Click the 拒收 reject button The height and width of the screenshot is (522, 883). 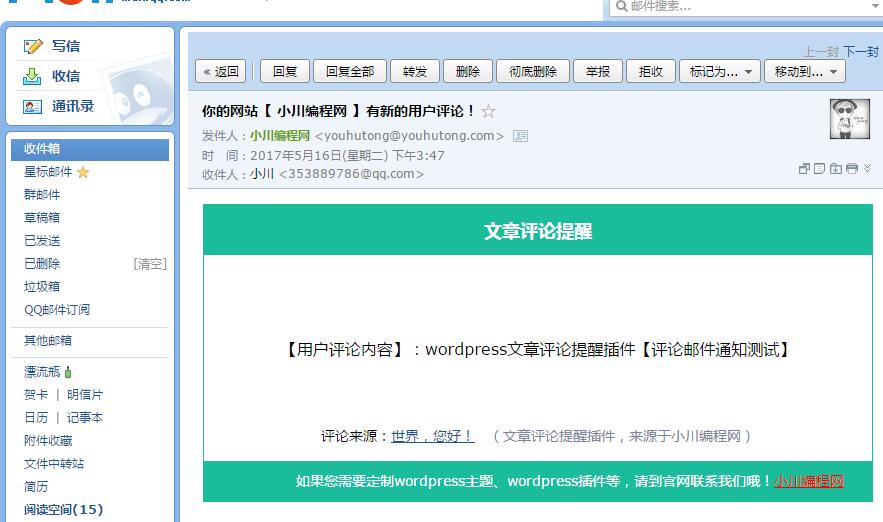(651, 72)
